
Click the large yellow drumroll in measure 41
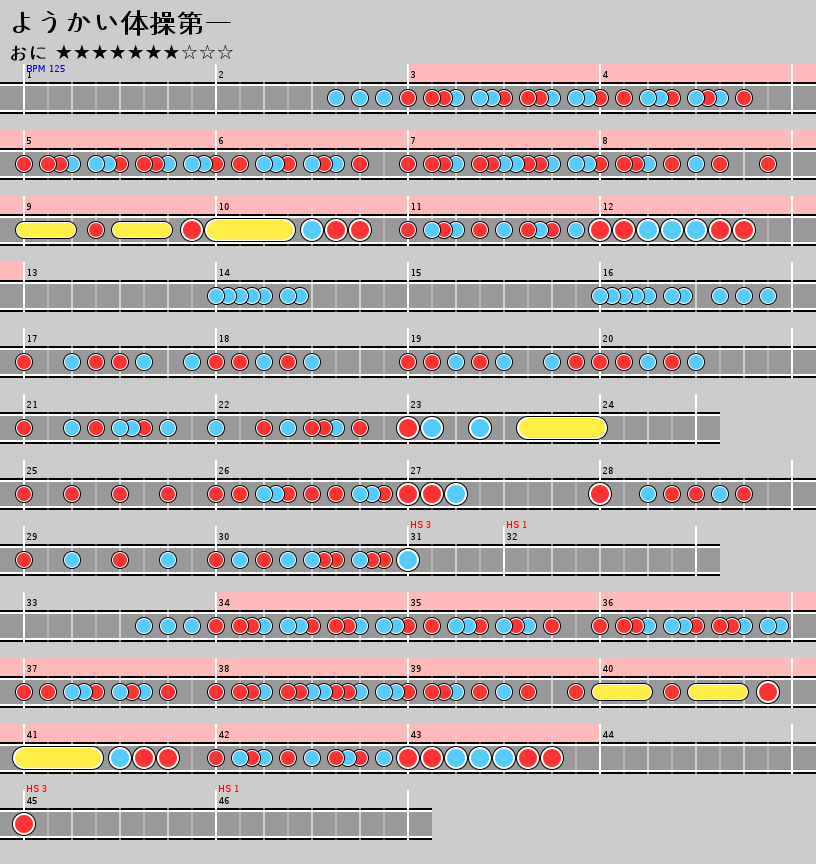coord(58,758)
